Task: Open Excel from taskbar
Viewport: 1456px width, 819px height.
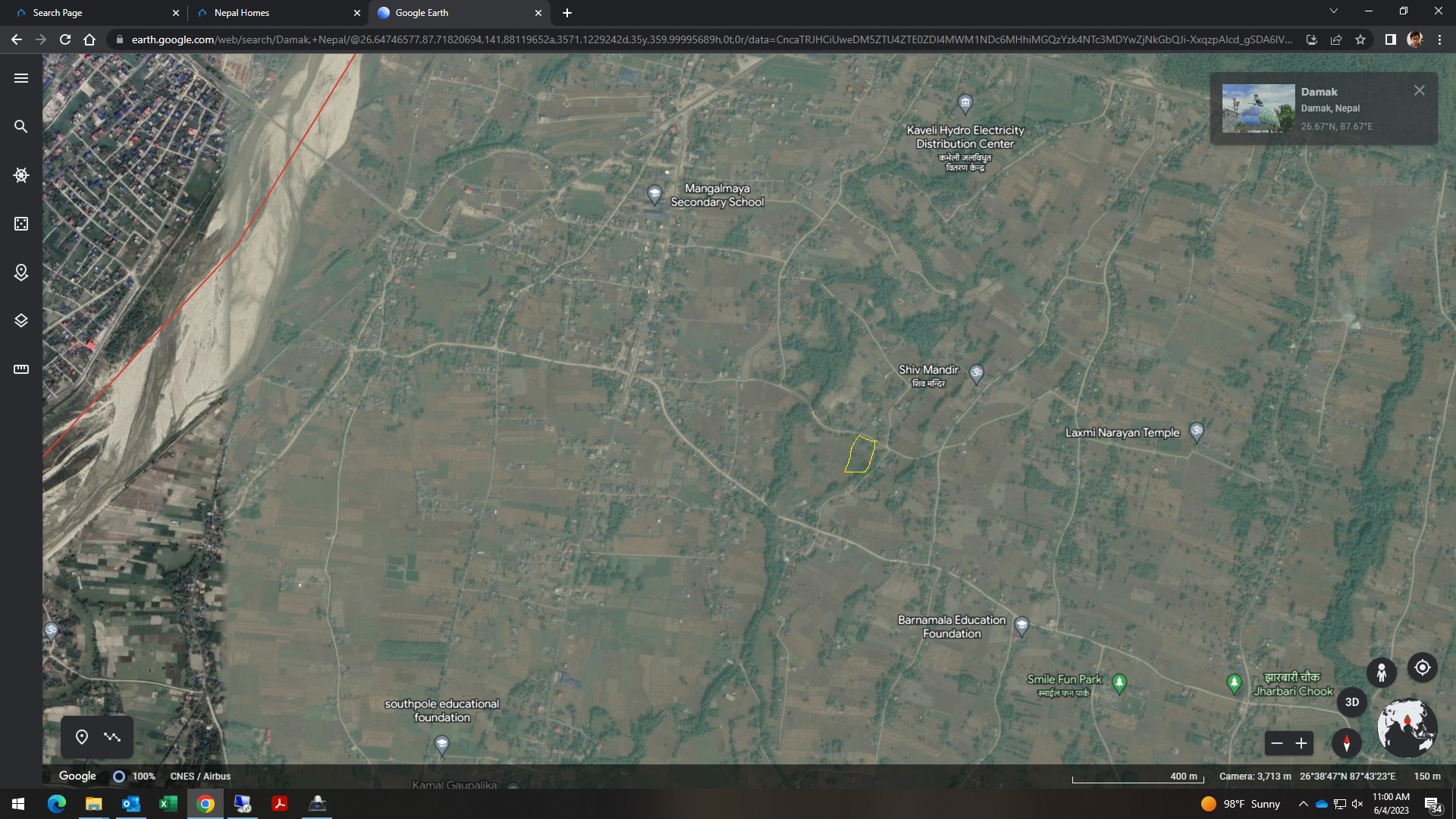Action: coord(168,804)
